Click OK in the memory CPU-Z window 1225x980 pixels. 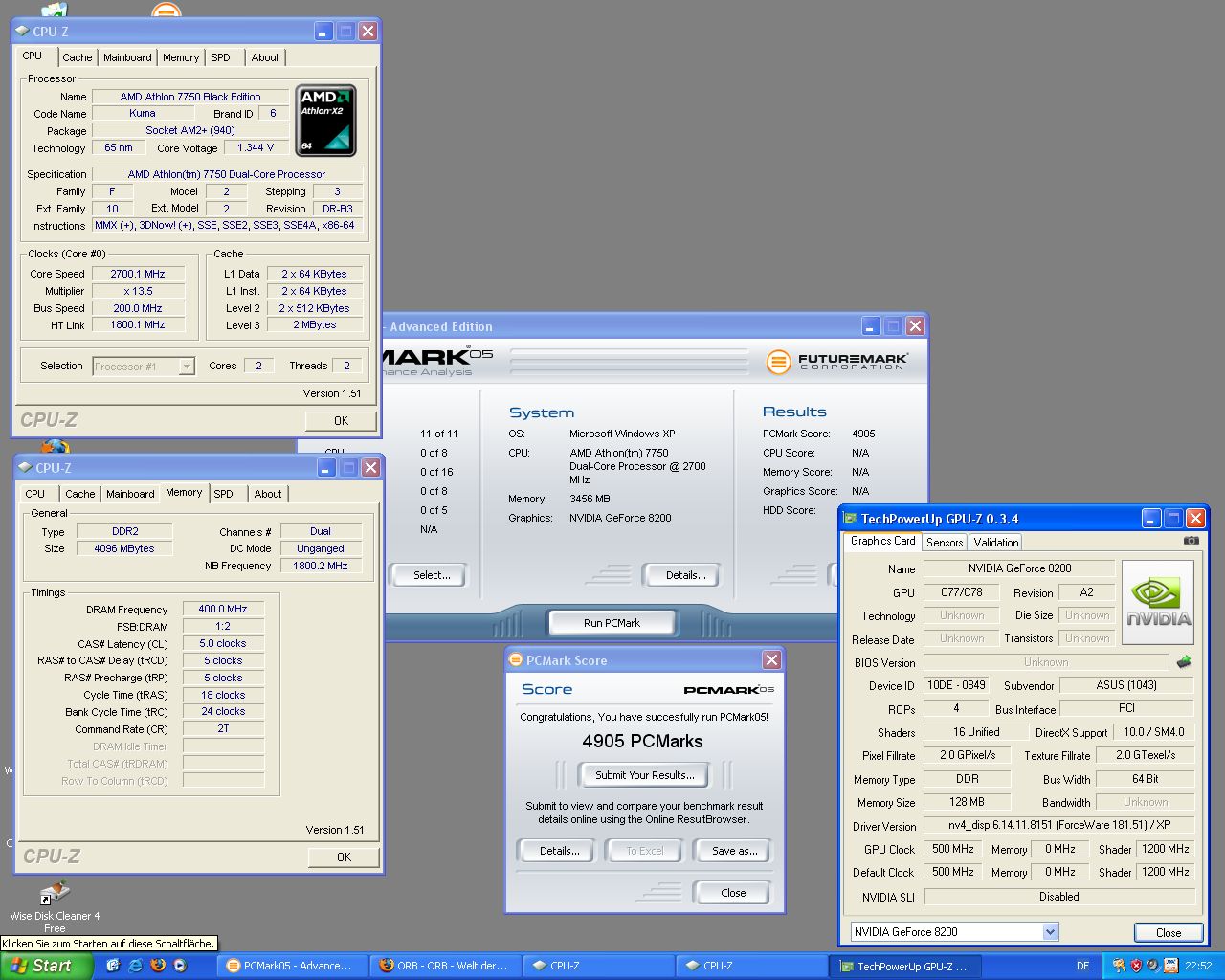coord(344,857)
